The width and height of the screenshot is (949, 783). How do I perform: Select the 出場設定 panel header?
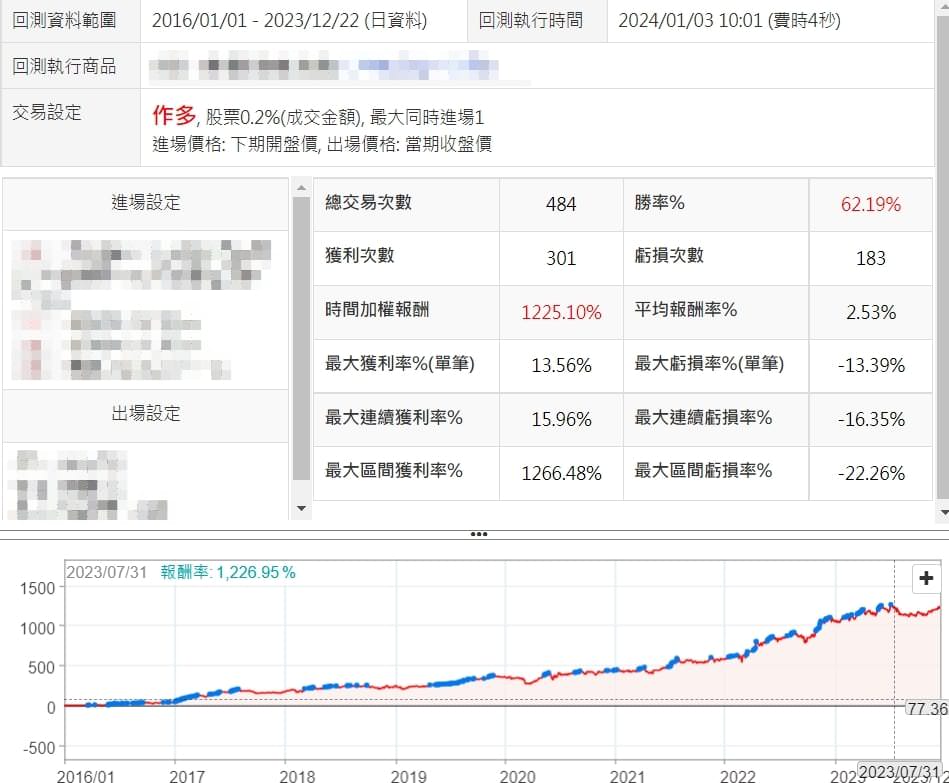tap(146, 414)
